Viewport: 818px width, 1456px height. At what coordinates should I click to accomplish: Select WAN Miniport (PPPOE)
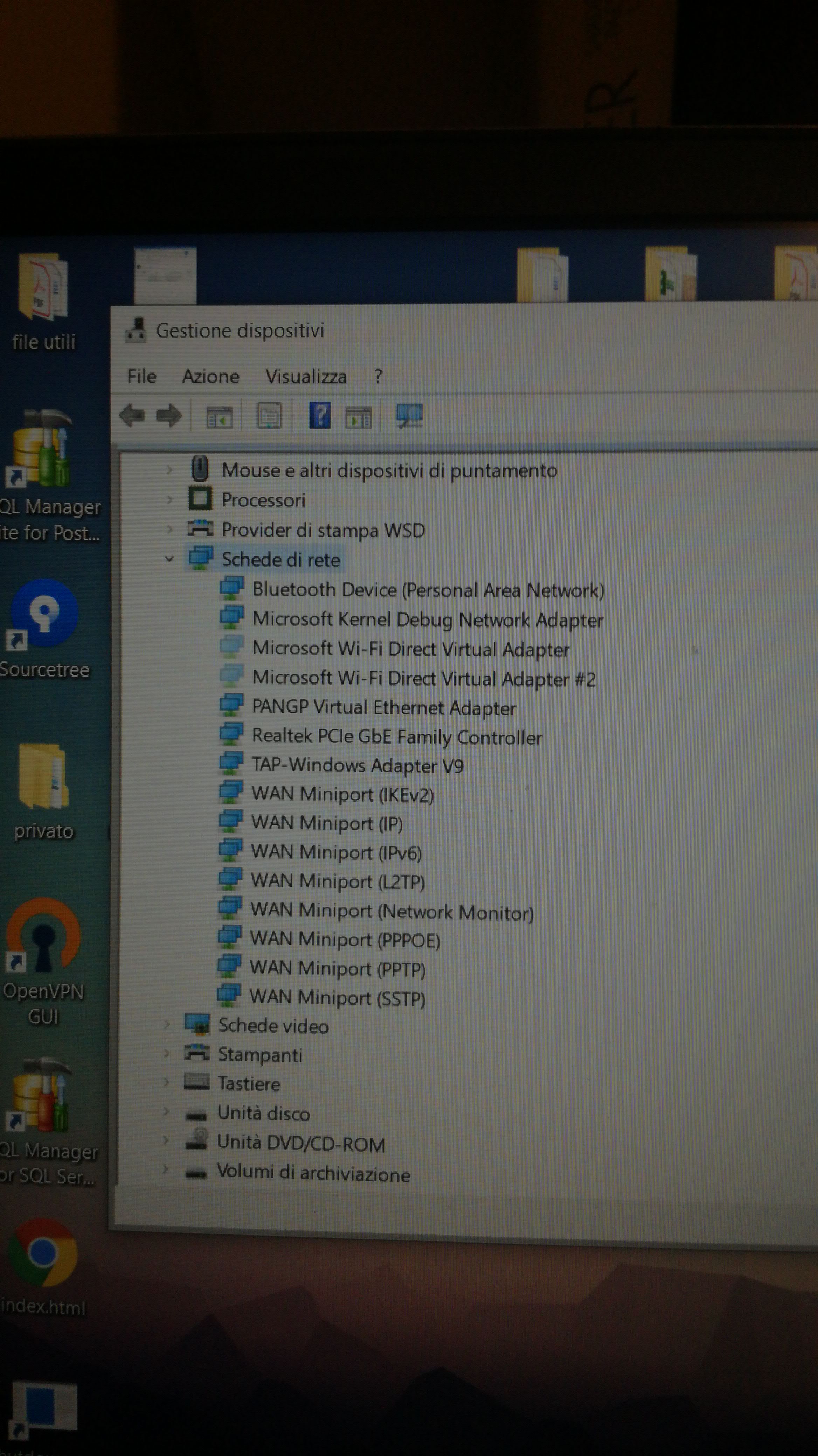click(x=345, y=939)
